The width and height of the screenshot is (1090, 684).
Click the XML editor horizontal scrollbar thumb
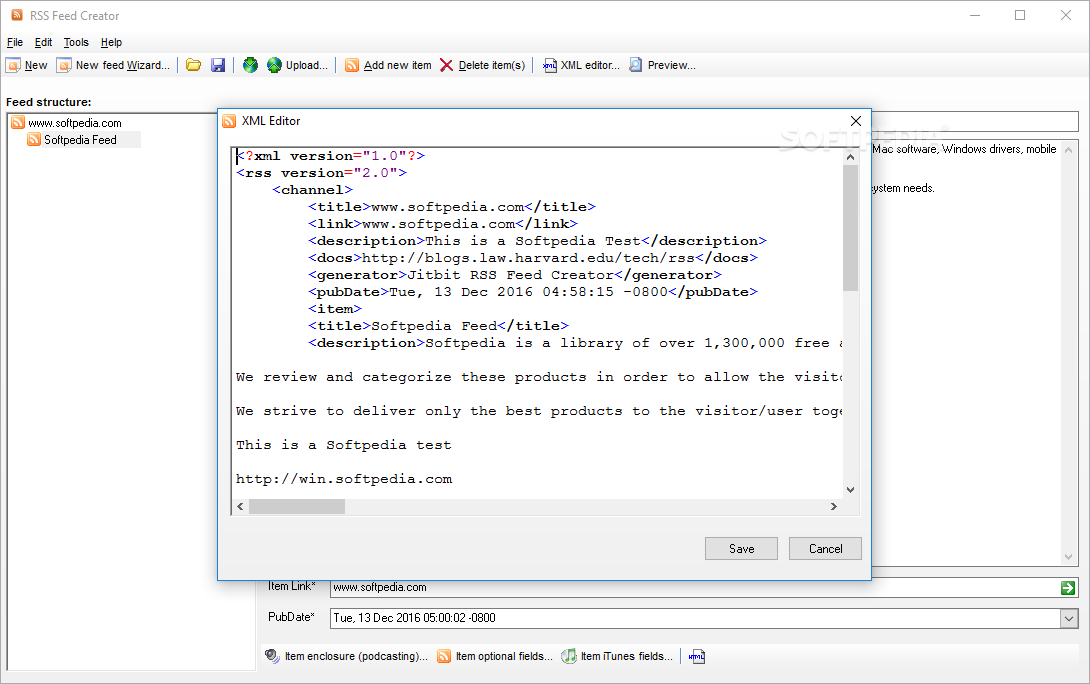(297, 507)
